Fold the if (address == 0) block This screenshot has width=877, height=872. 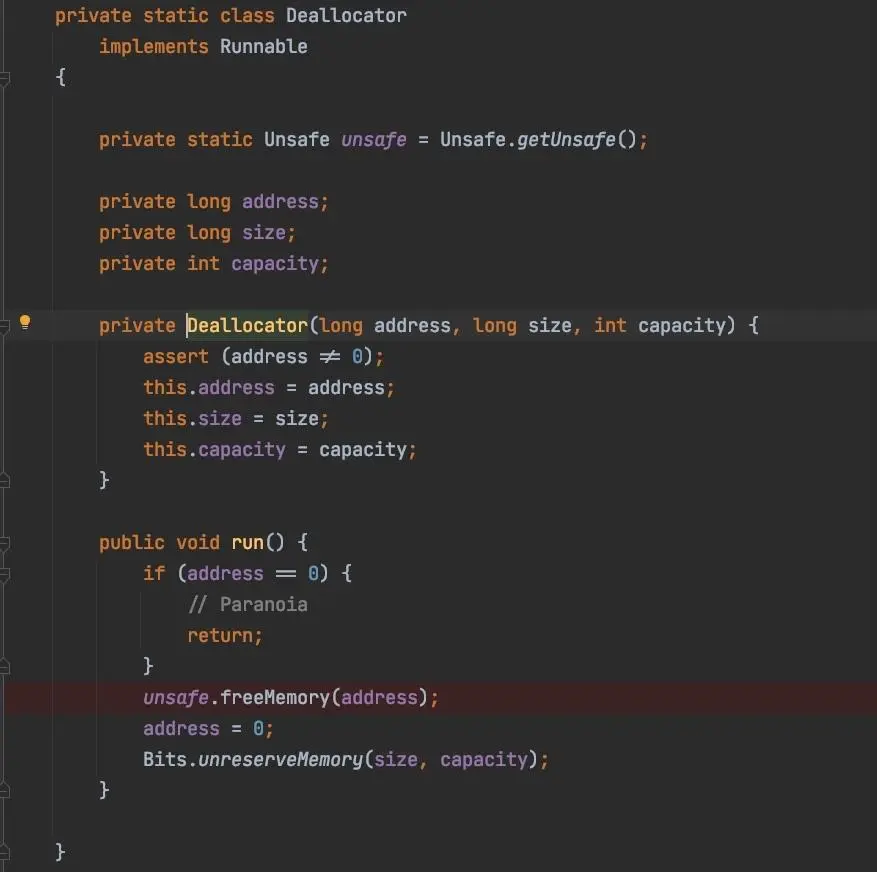click(x=4, y=574)
